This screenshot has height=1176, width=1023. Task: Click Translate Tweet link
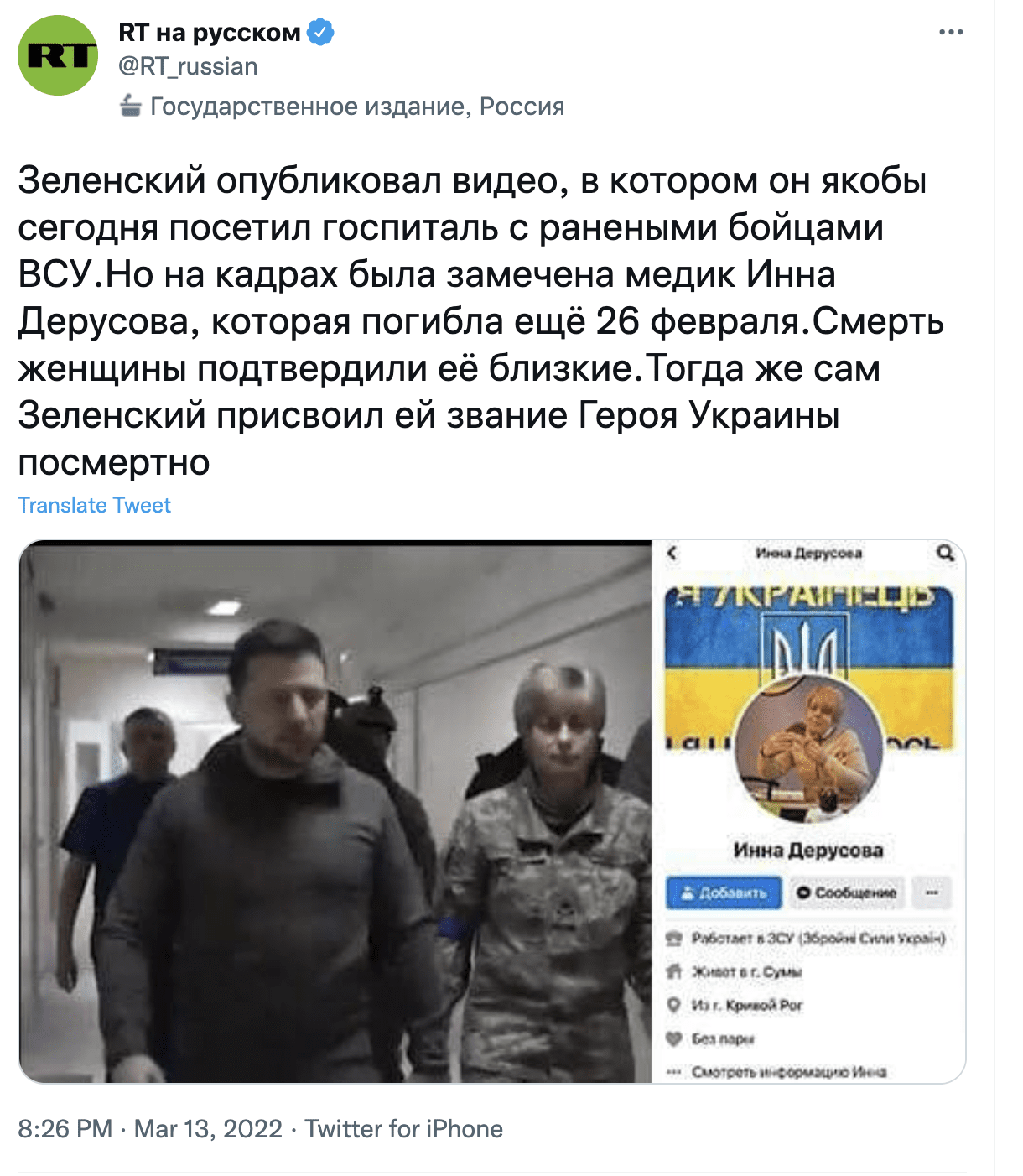(x=95, y=505)
